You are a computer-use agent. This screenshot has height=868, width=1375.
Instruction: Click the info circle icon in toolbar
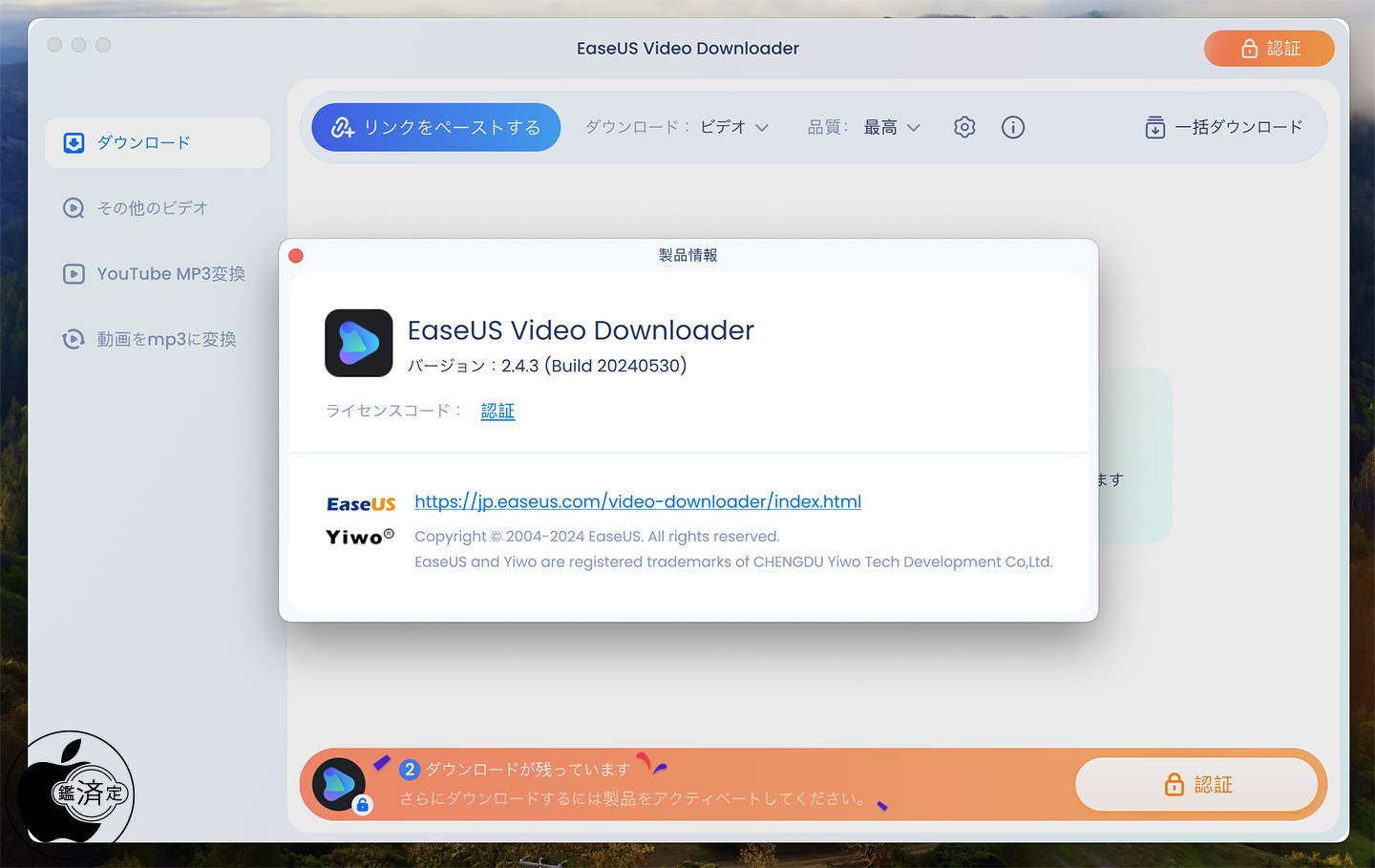pyautogui.click(x=1013, y=127)
